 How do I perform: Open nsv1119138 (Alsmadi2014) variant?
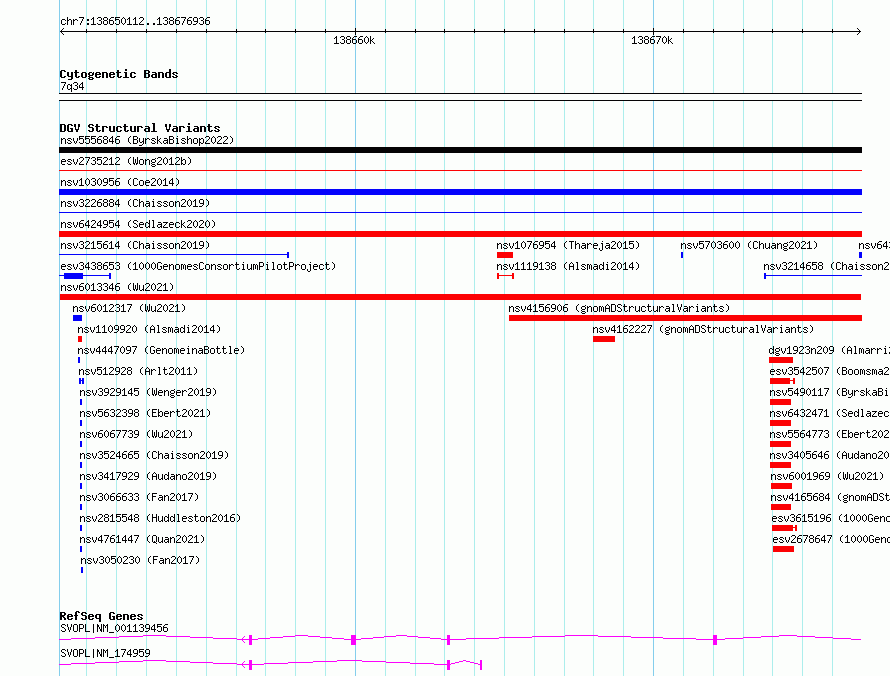pyautogui.click(x=568, y=266)
